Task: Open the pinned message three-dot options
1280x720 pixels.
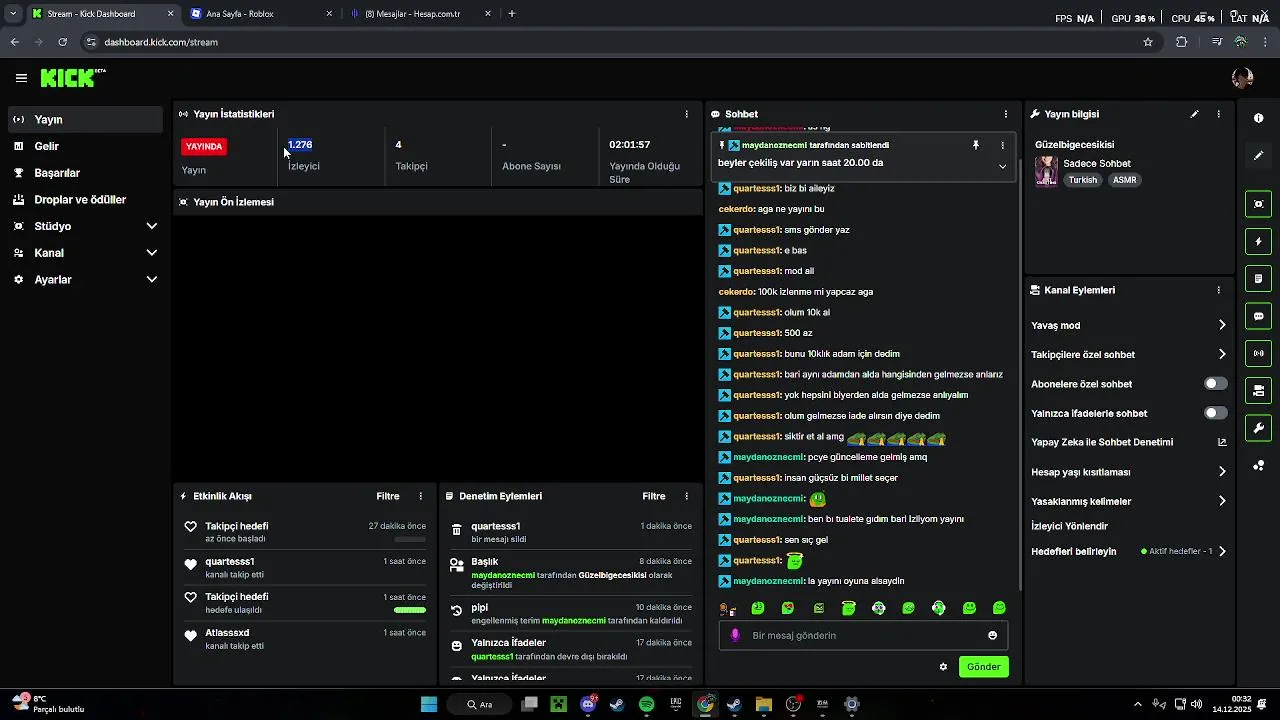Action: pos(1002,145)
